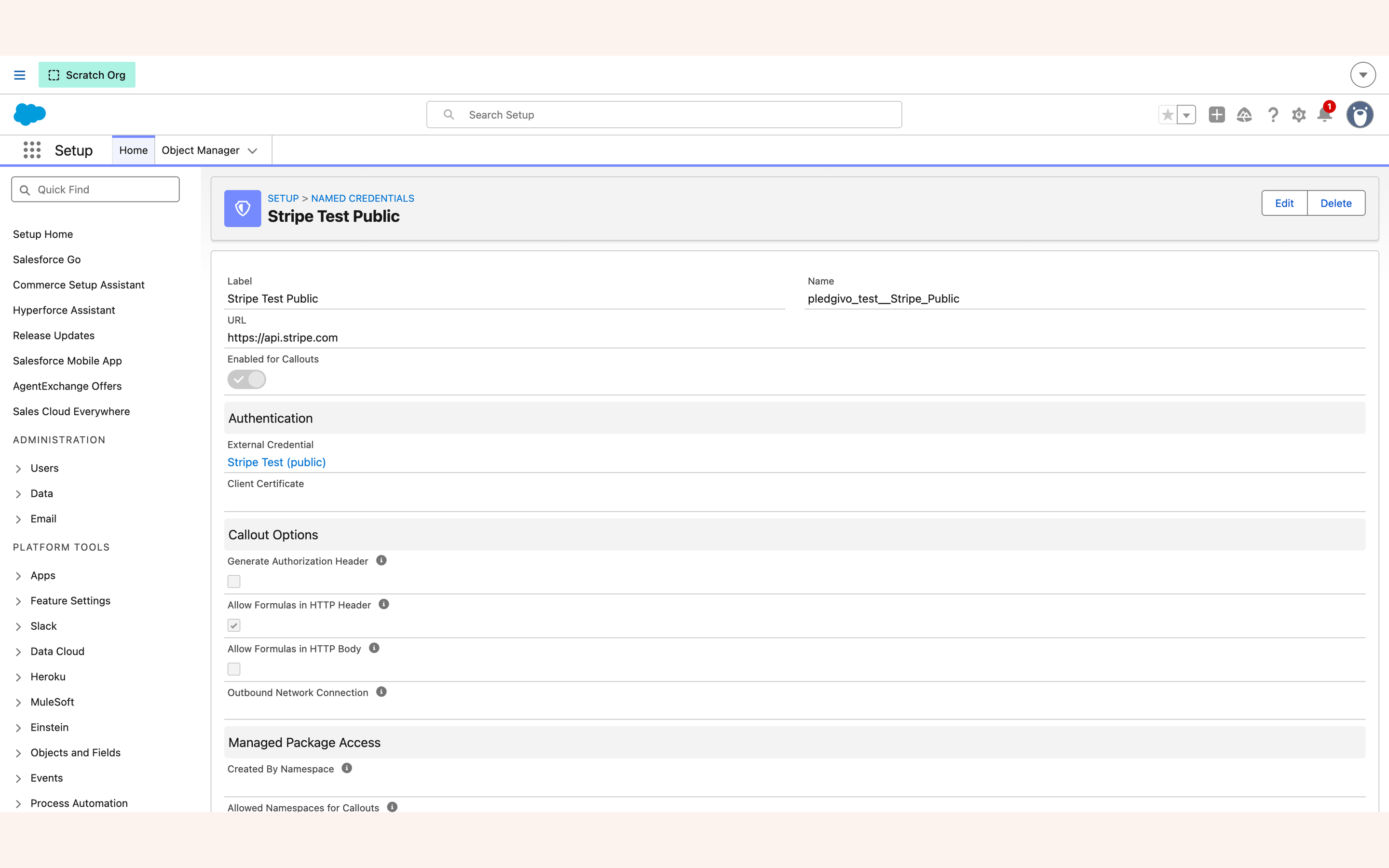Expand the Einstein section

pyautogui.click(x=18, y=727)
